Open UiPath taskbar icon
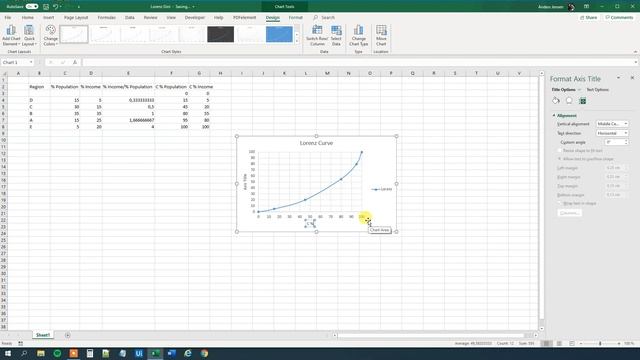 coord(139,353)
